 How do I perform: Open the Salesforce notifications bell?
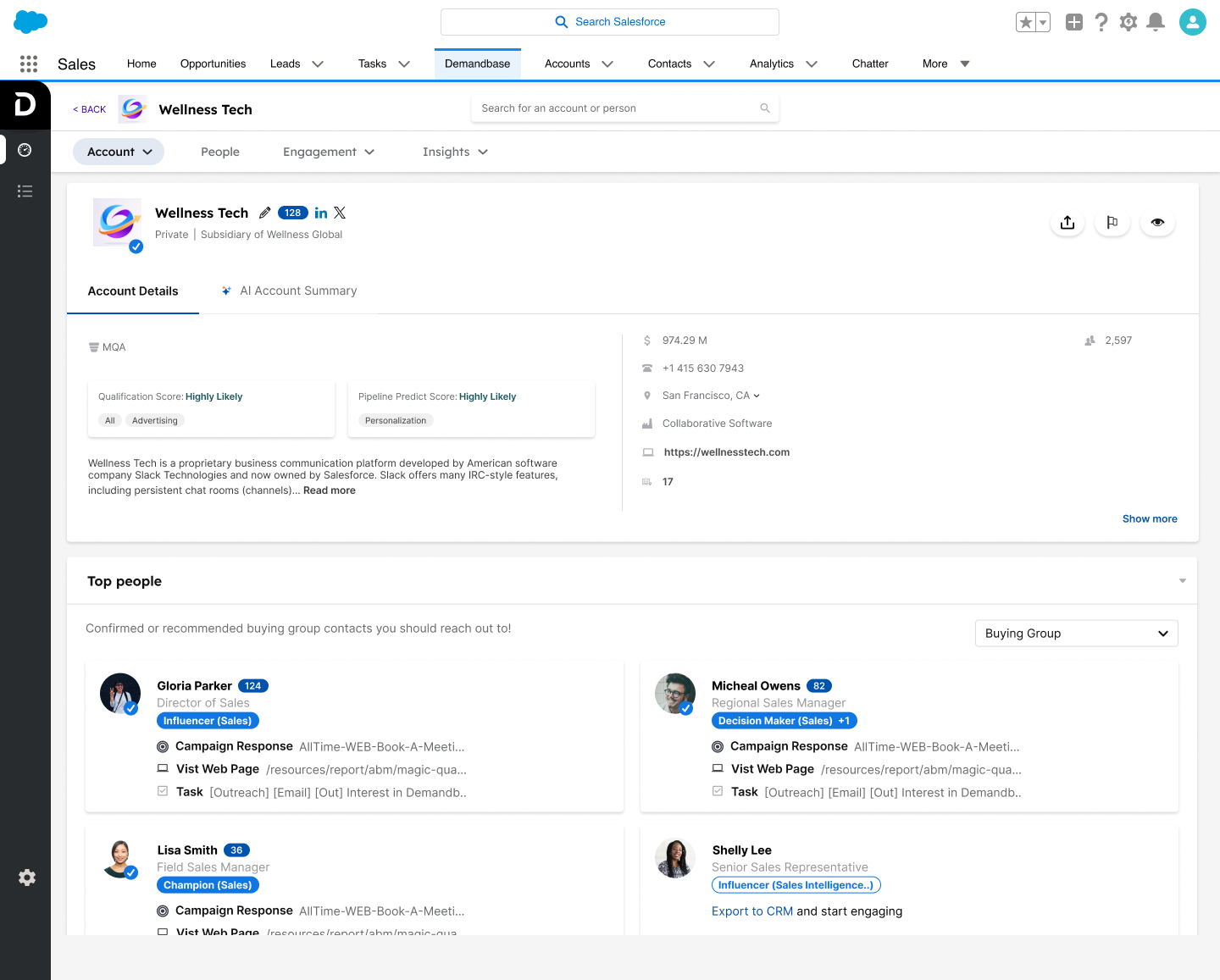[x=1155, y=23]
